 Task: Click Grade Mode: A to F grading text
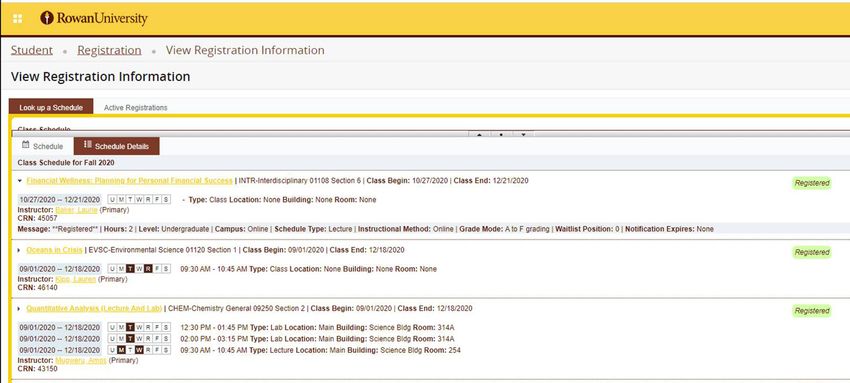pos(504,229)
